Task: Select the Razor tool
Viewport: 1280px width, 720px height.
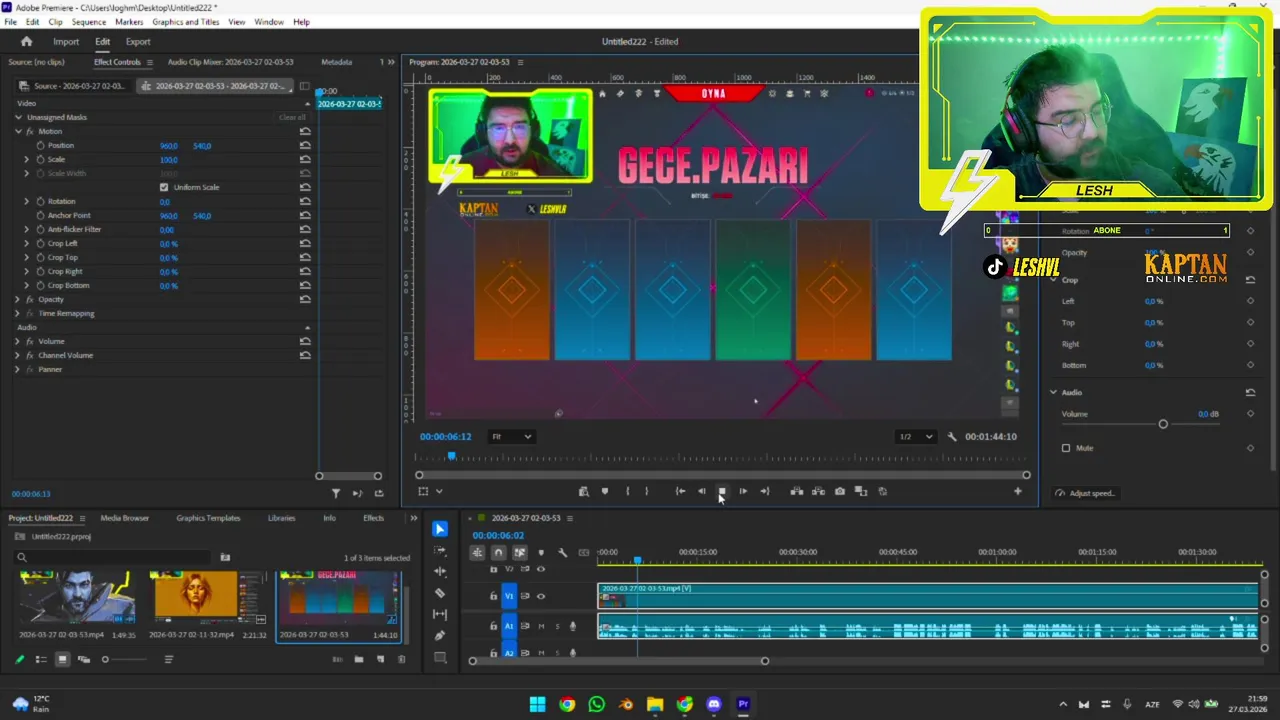Action: 440,593
